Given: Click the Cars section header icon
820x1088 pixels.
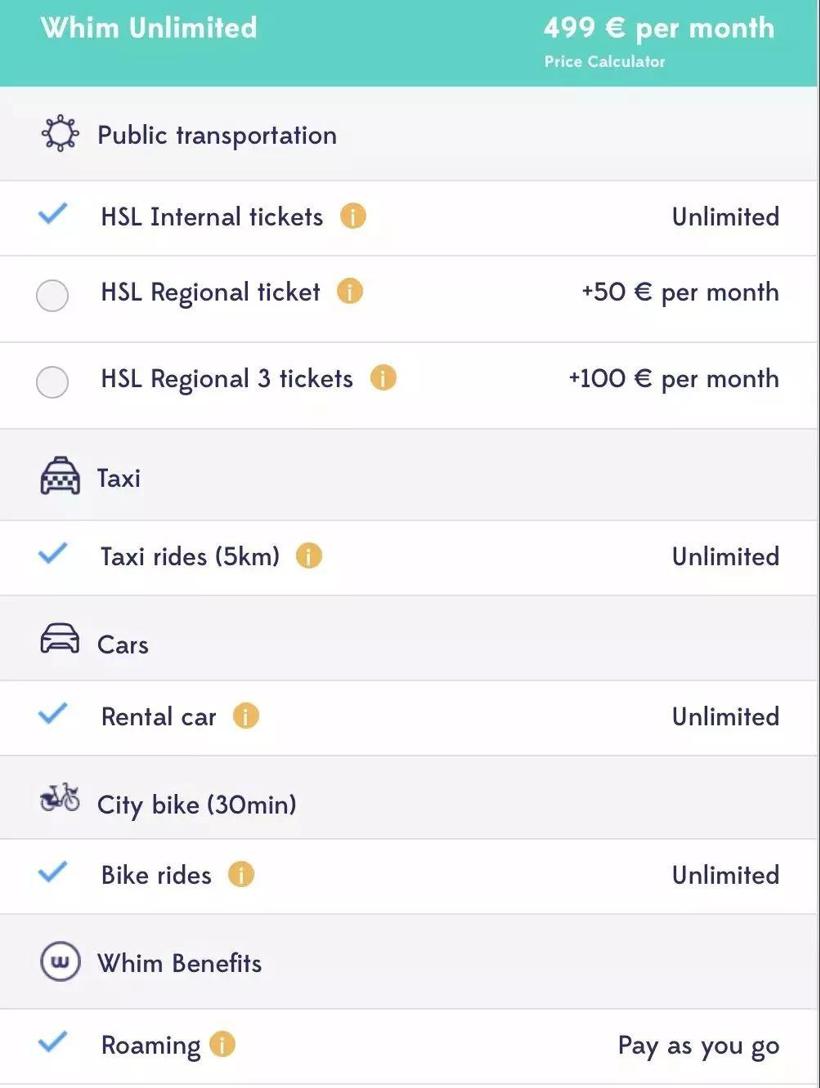Looking at the screenshot, I should [x=60, y=638].
